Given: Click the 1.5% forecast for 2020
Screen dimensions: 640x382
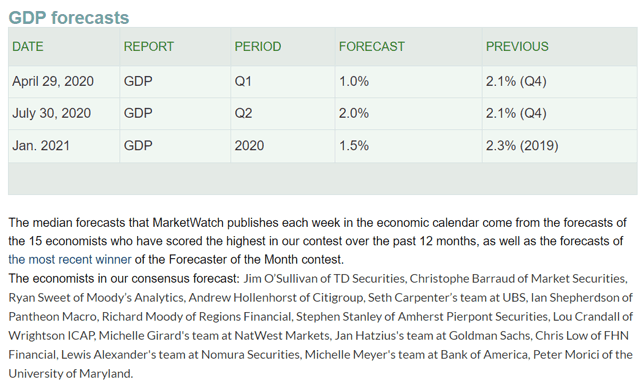Looking at the screenshot, I should [x=354, y=146].
